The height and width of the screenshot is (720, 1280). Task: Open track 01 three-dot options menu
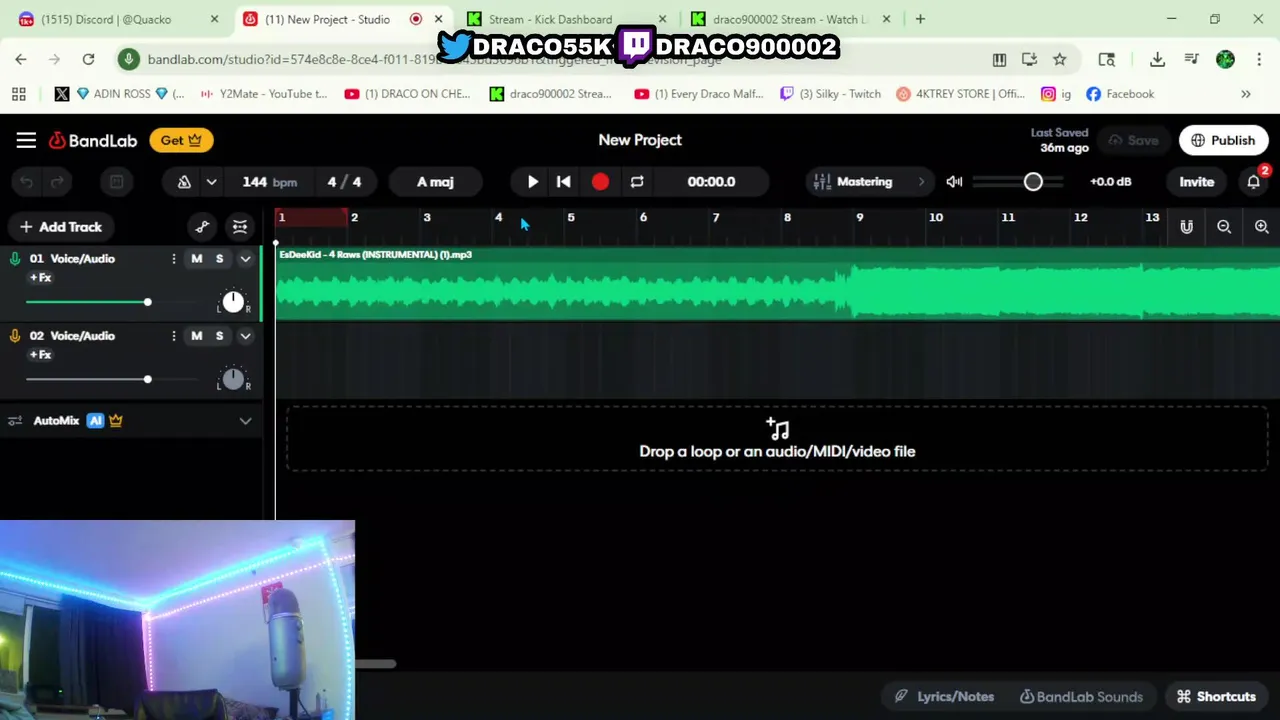coord(173,259)
